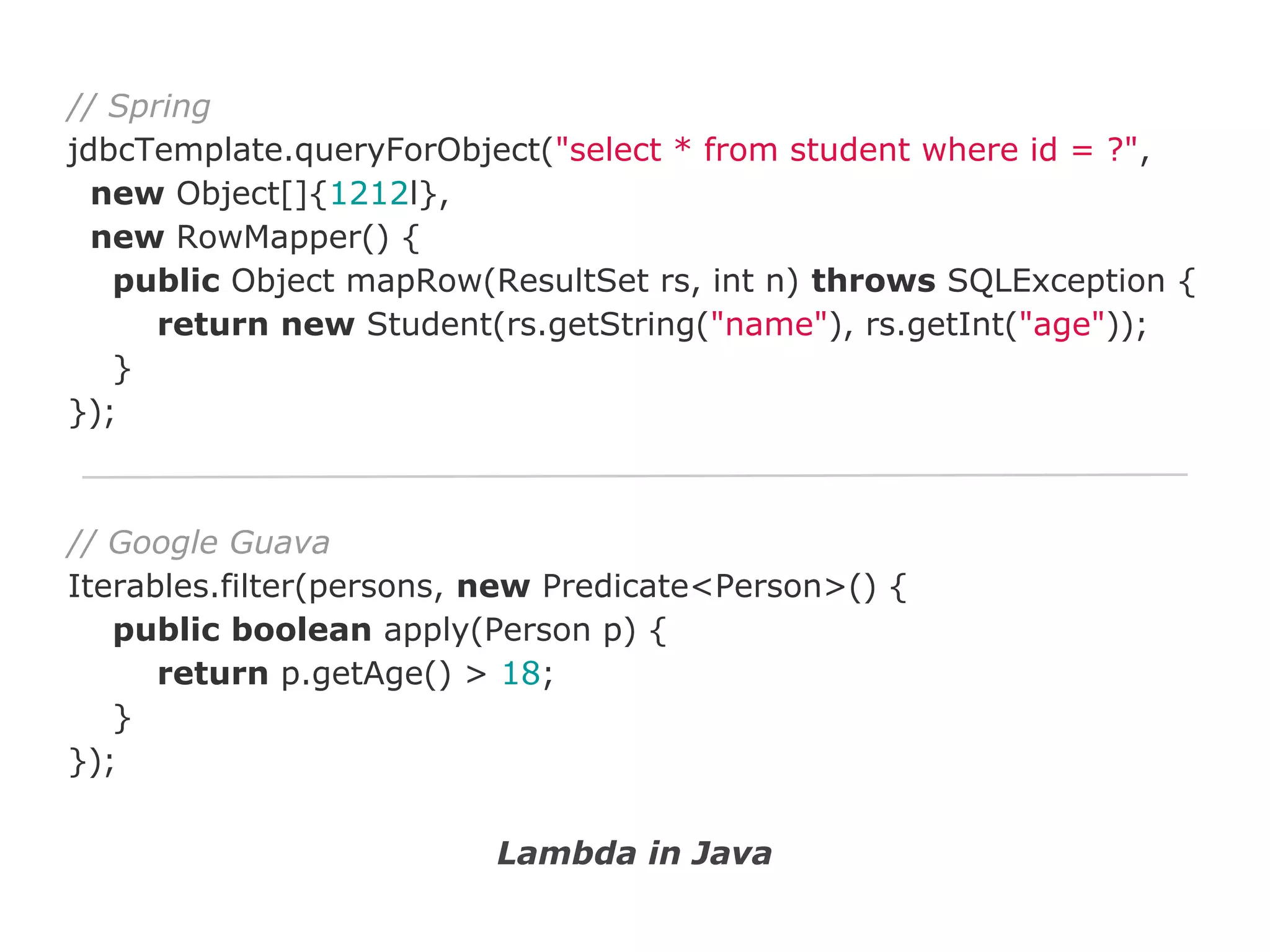
Task: Click the Student constructor call
Action: tap(429, 325)
